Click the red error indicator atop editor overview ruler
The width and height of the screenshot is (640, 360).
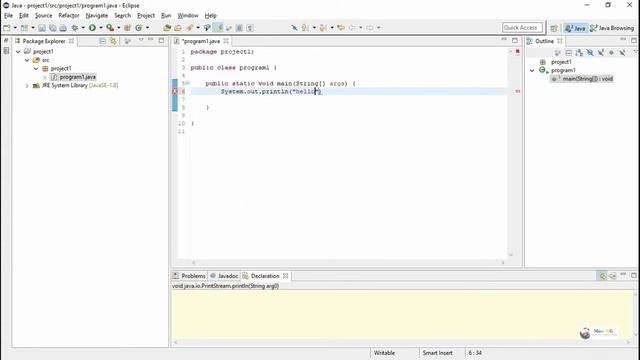point(518,52)
